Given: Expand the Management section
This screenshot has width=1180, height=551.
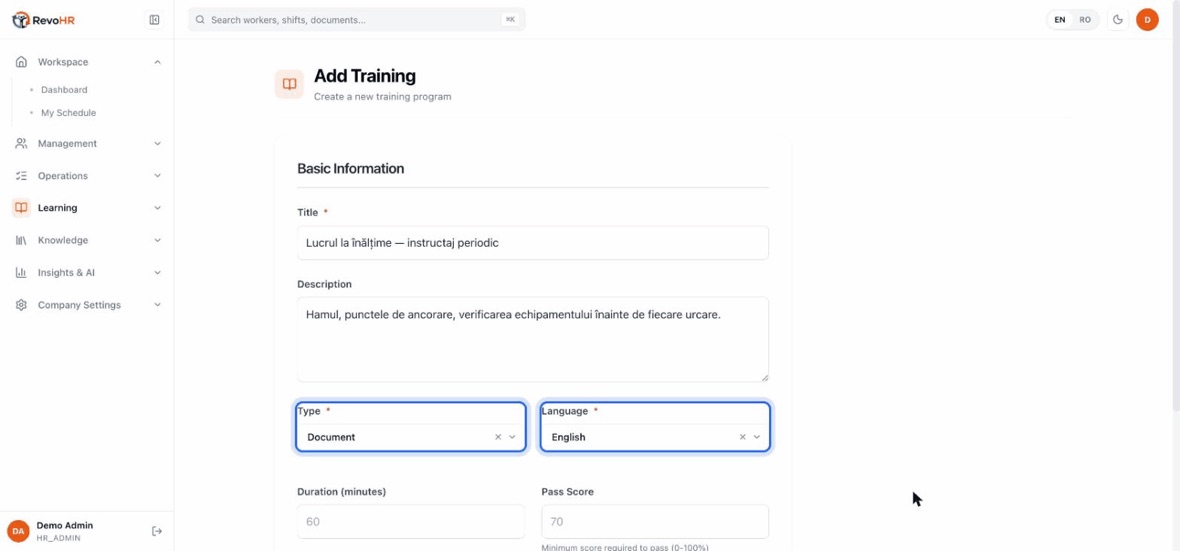Looking at the screenshot, I should click(x=87, y=144).
